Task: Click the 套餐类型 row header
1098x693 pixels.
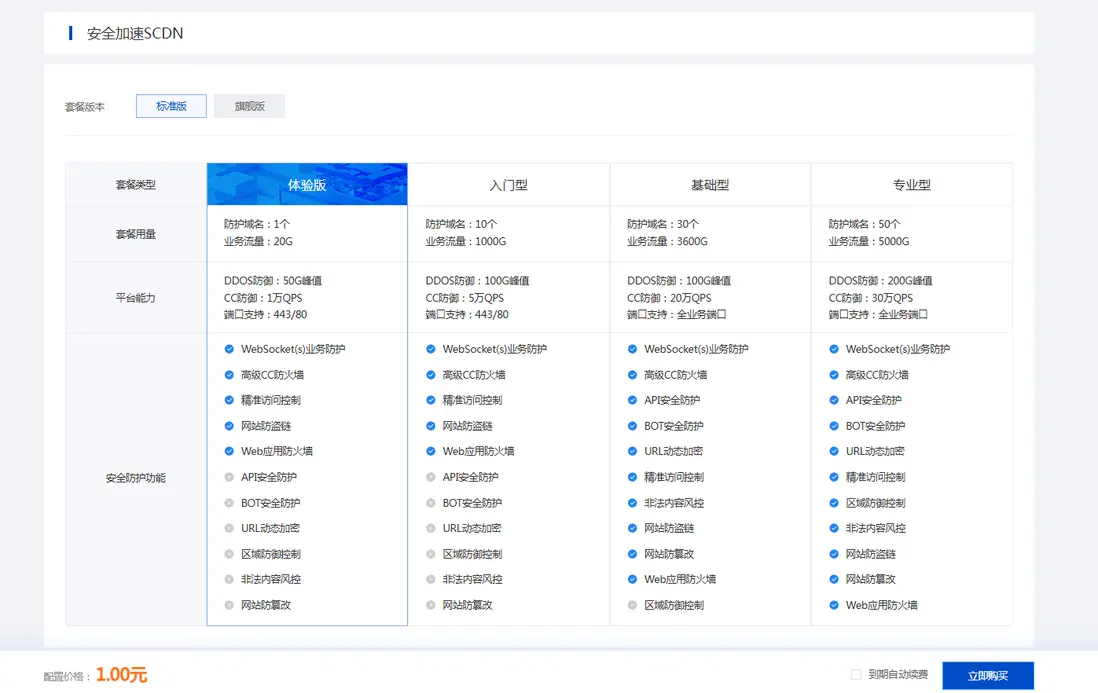Action: [x=136, y=185]
